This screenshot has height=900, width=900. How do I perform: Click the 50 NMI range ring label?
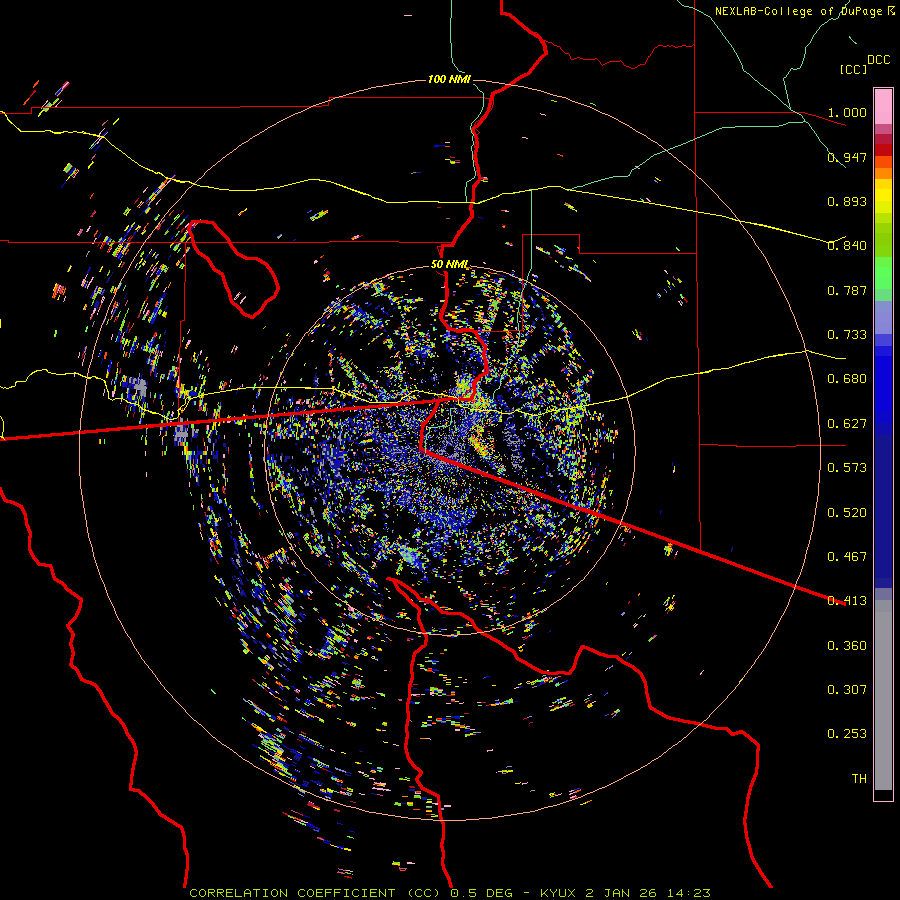[449, 264]
